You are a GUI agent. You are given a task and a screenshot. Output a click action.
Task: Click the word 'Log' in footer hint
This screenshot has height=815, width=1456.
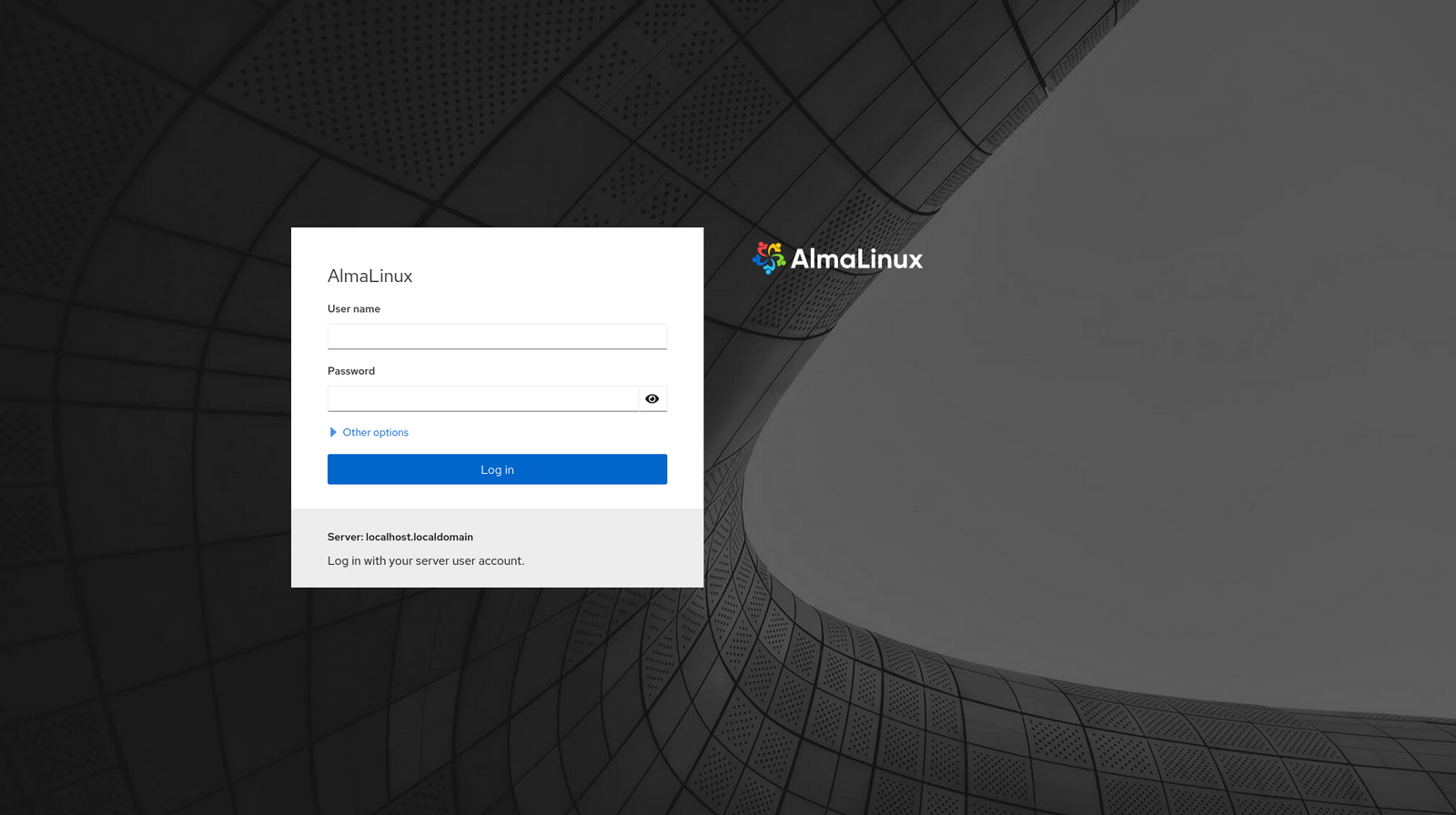pos(338,560)
